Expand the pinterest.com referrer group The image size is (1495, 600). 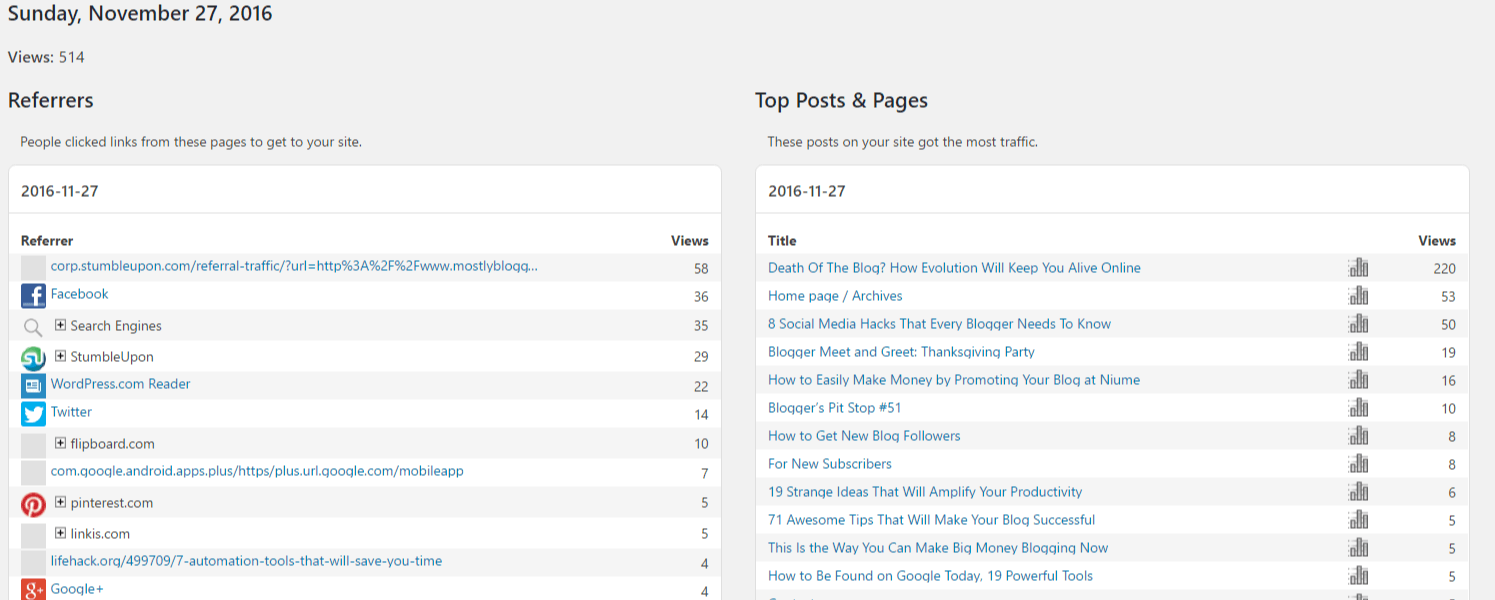pos(59,502)
